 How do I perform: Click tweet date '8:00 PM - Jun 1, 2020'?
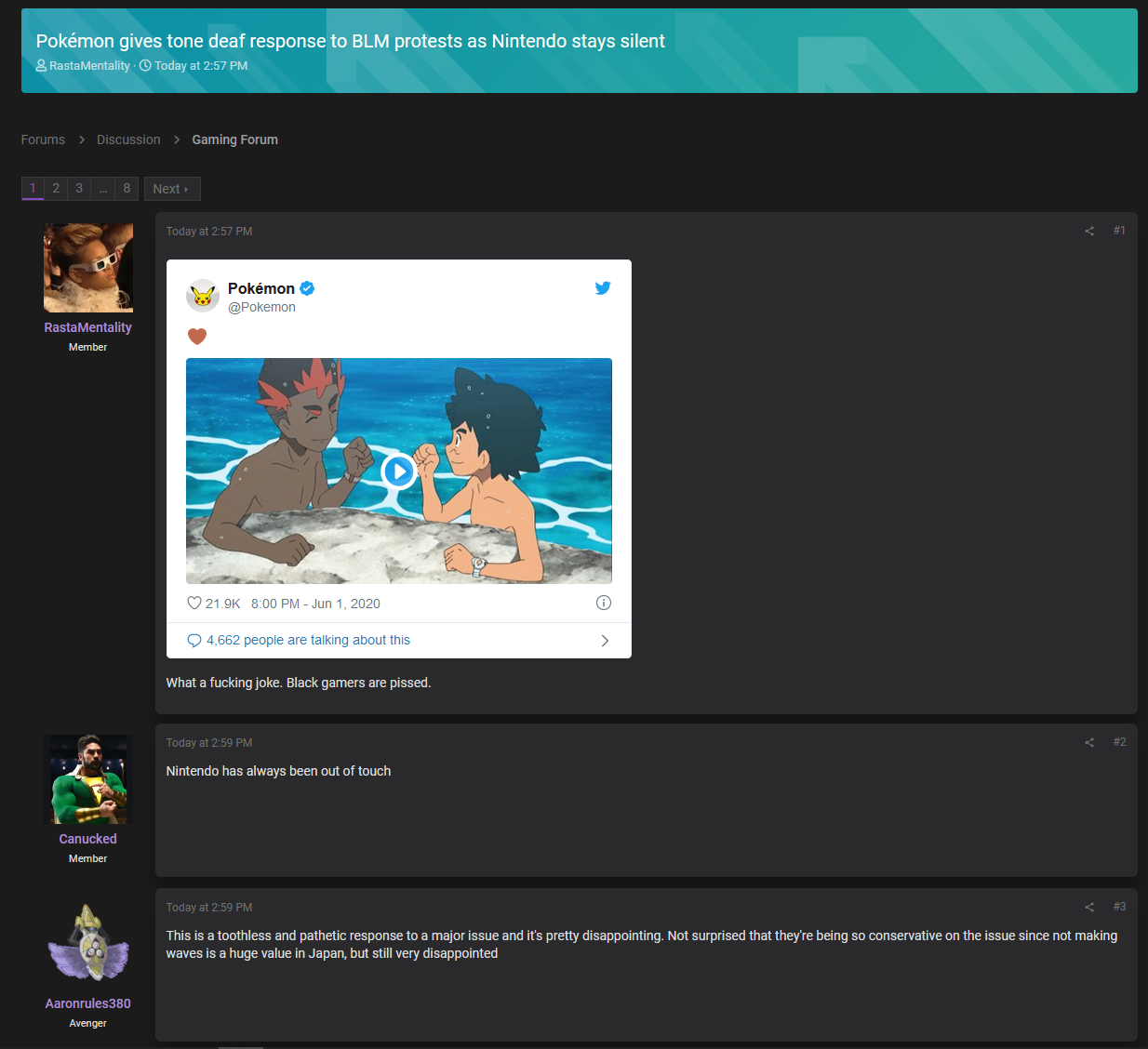tap(315, 604)
